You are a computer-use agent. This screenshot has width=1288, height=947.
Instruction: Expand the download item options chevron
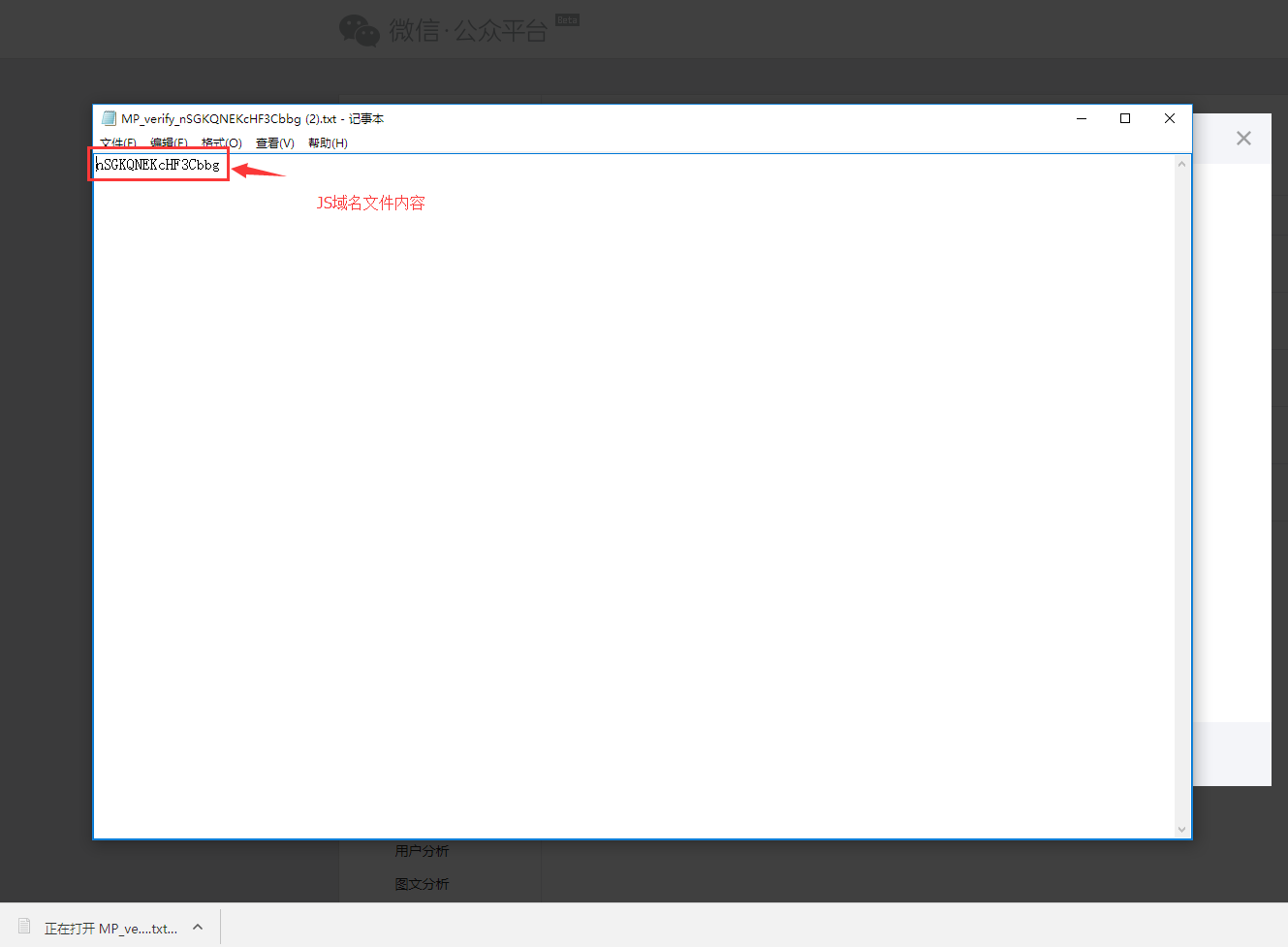tap(198, 928)
